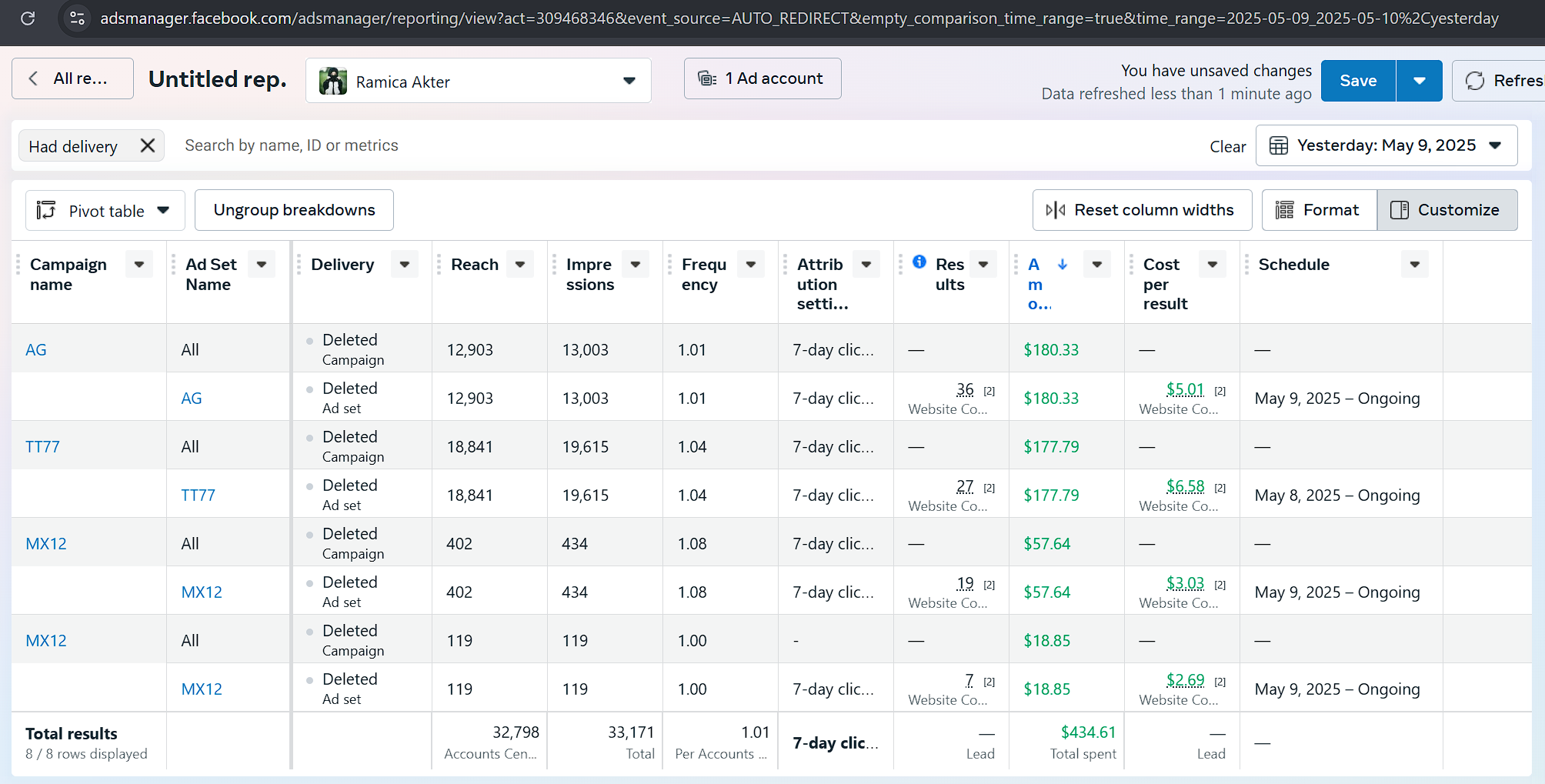1545x784 pixels.
Task: Click Ungroup breakdowns button
Action: point(294,210)
